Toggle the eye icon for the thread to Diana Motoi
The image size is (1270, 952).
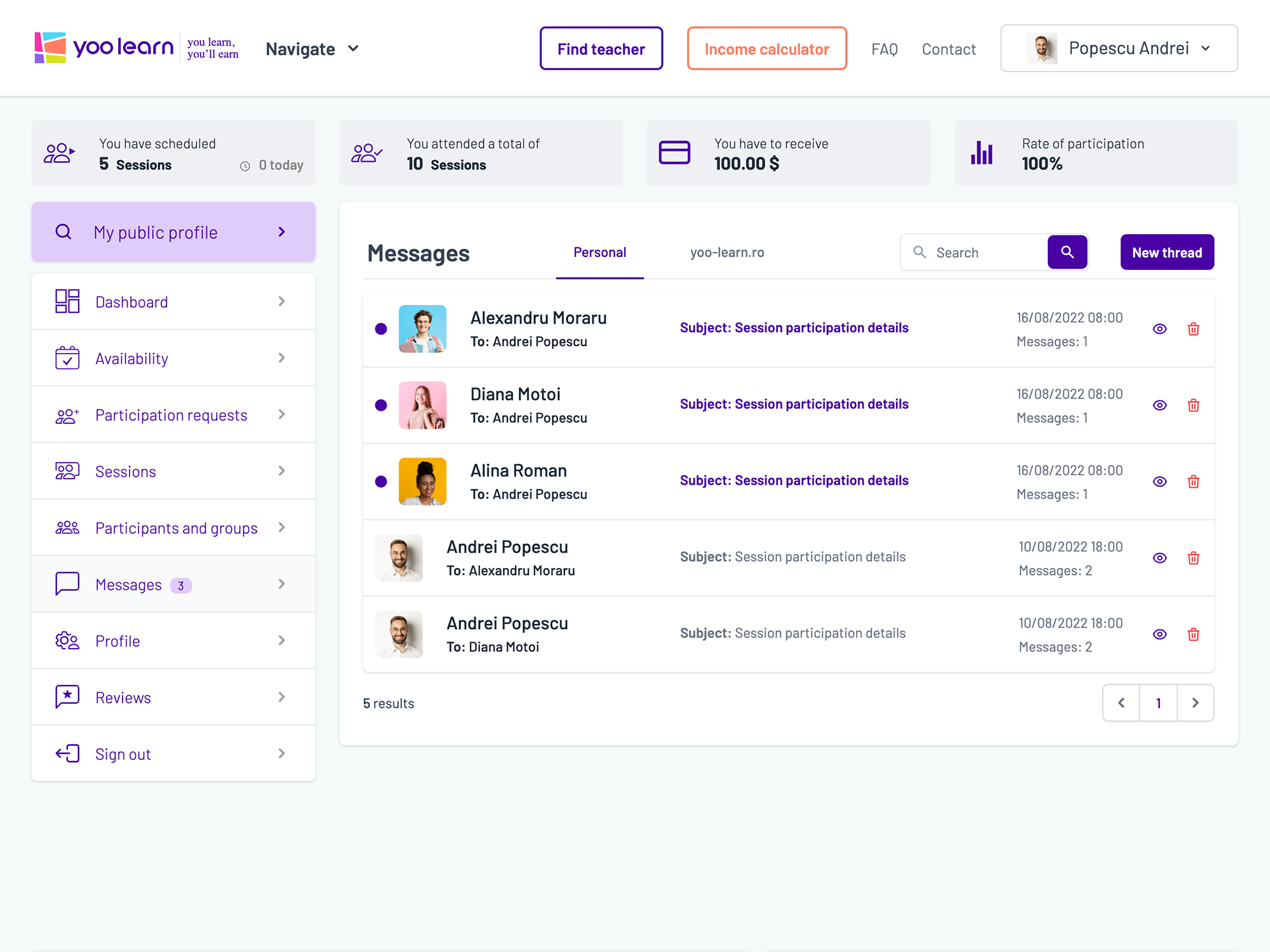[1160, 634]
